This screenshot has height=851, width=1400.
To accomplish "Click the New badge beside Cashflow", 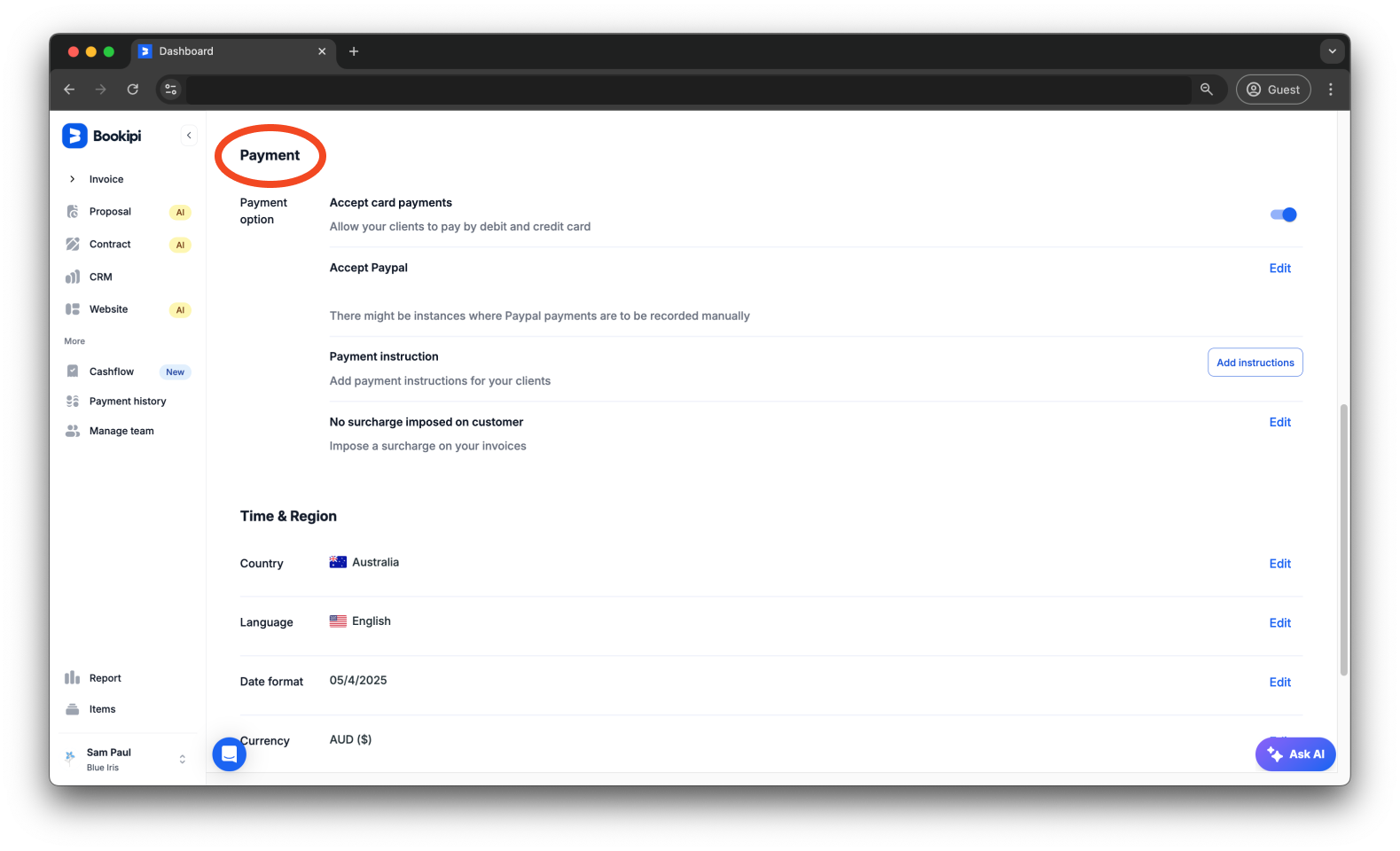I will [175, 372].
